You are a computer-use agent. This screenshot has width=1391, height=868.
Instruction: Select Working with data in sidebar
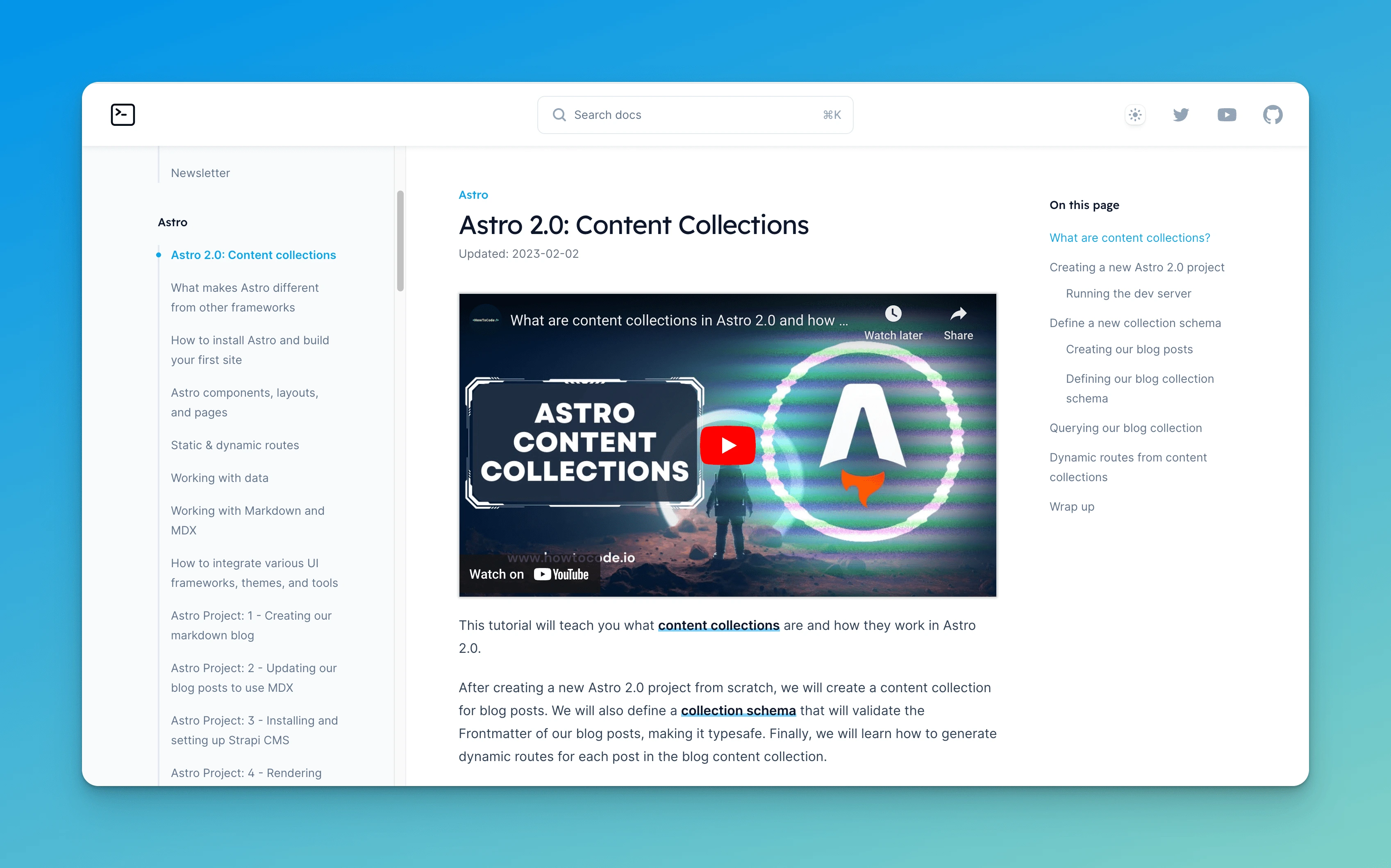pos(219,477)
